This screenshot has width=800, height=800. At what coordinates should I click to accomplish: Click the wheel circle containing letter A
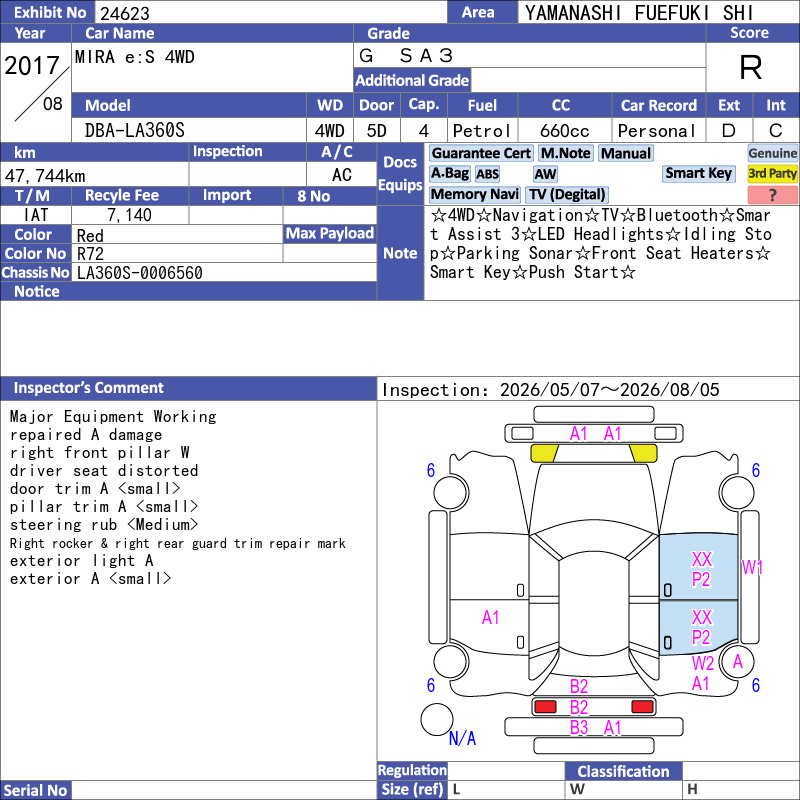click(737, 662)
